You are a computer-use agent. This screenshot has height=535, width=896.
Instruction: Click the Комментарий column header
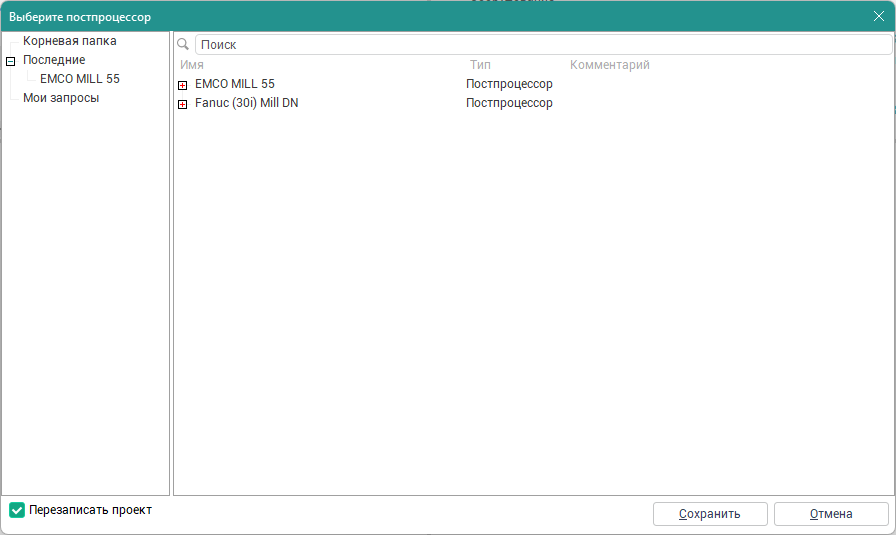609,65
